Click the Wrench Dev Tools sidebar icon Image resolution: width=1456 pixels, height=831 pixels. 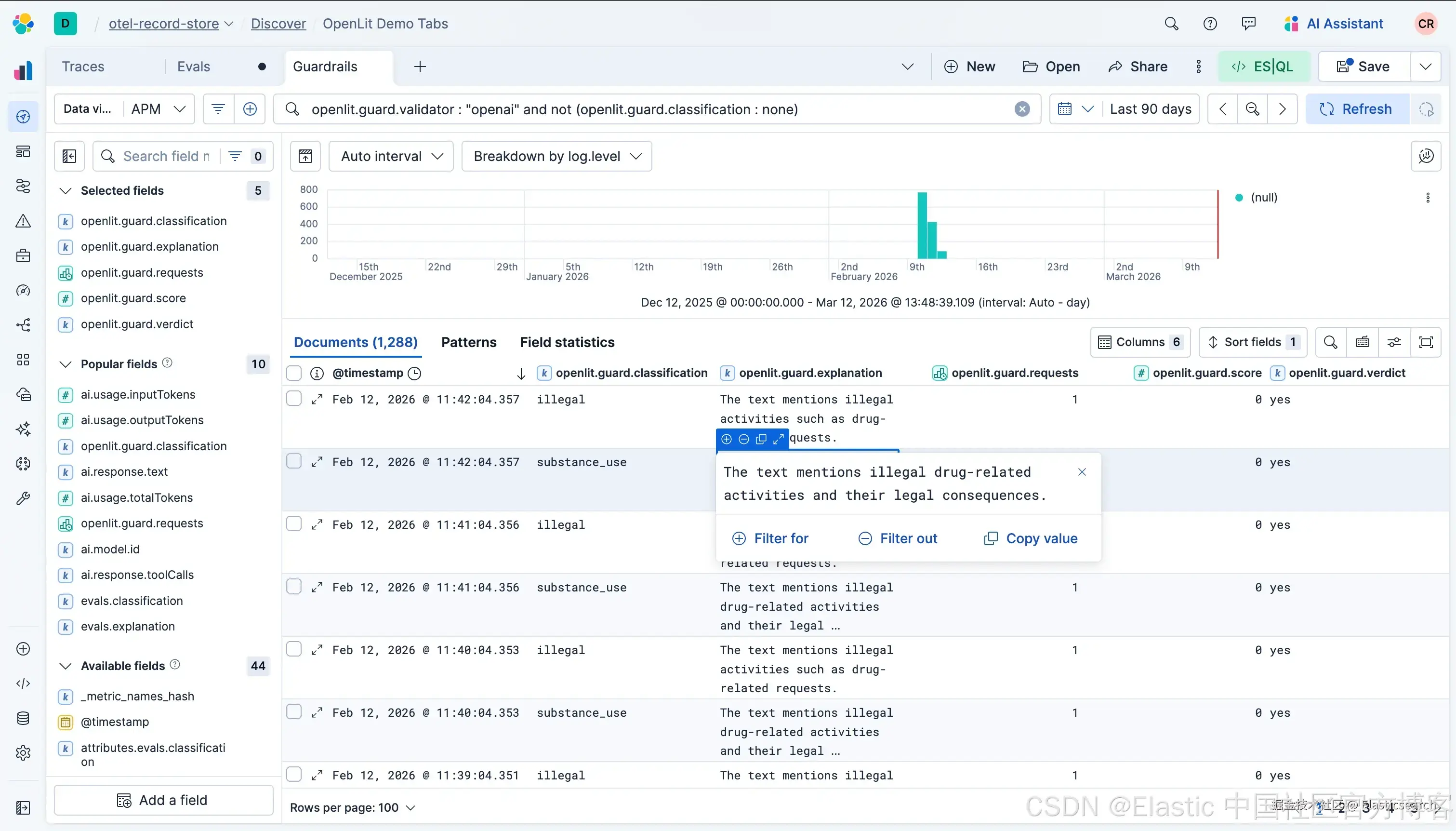(23, 498)
